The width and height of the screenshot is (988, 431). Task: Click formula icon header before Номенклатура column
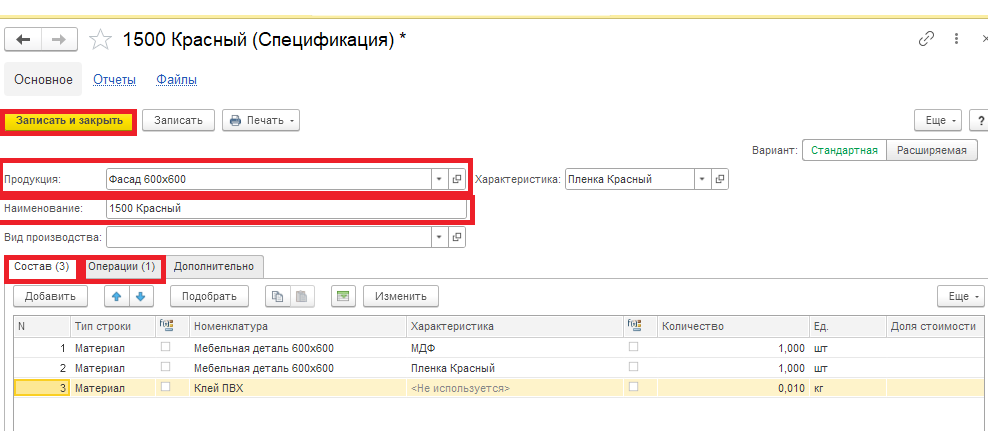[167, 325]
